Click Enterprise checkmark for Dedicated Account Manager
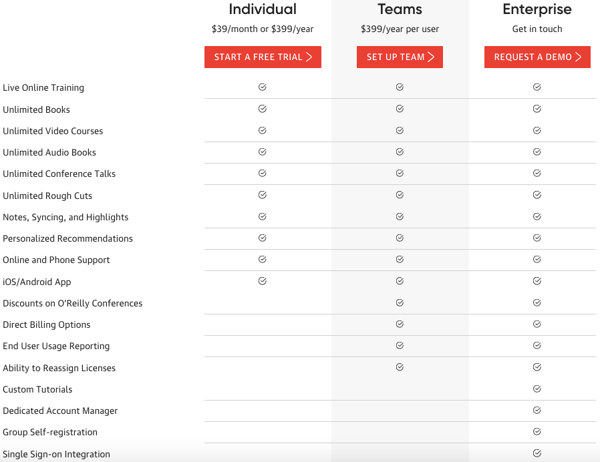This screenshot has height=462, width=600. tap(537, 410)
